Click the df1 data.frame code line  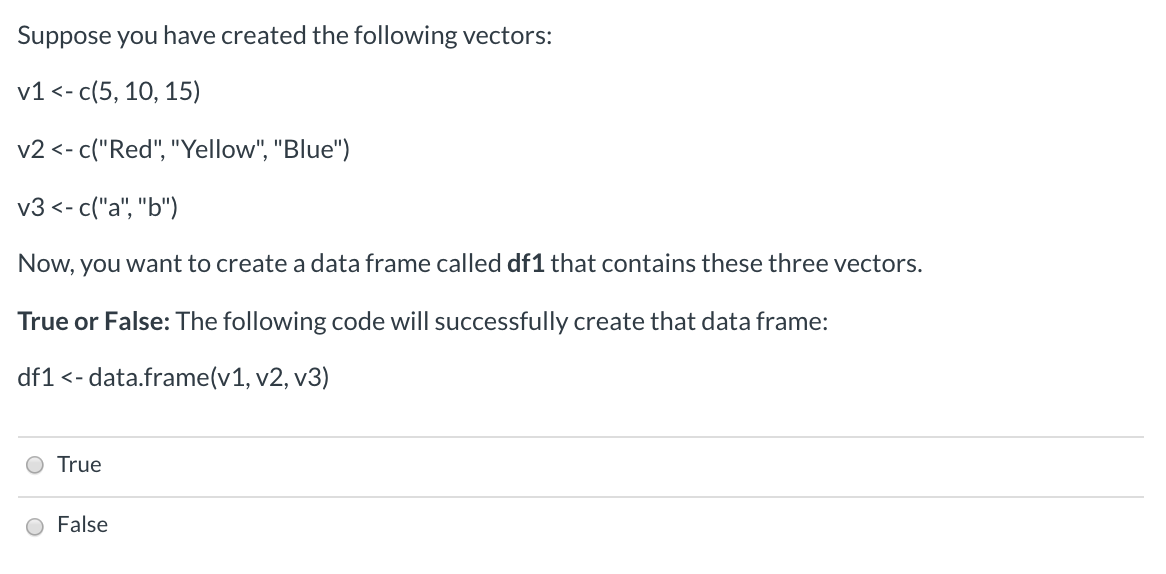[173, 378]
